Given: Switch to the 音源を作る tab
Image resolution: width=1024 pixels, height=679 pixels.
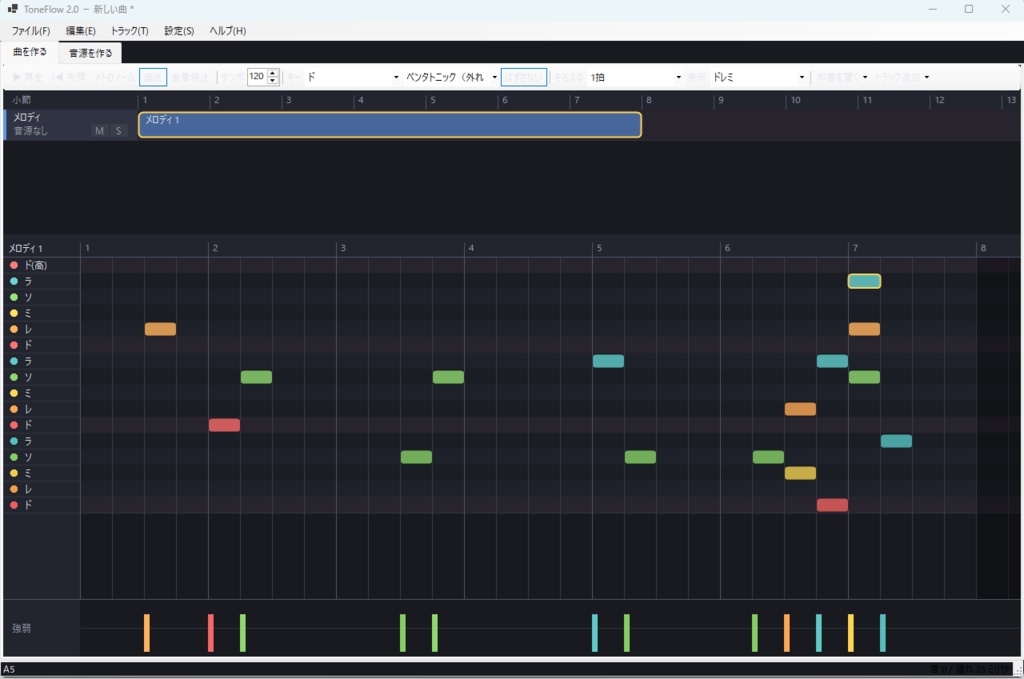Looking at the screenshot, I should (91, 53).
